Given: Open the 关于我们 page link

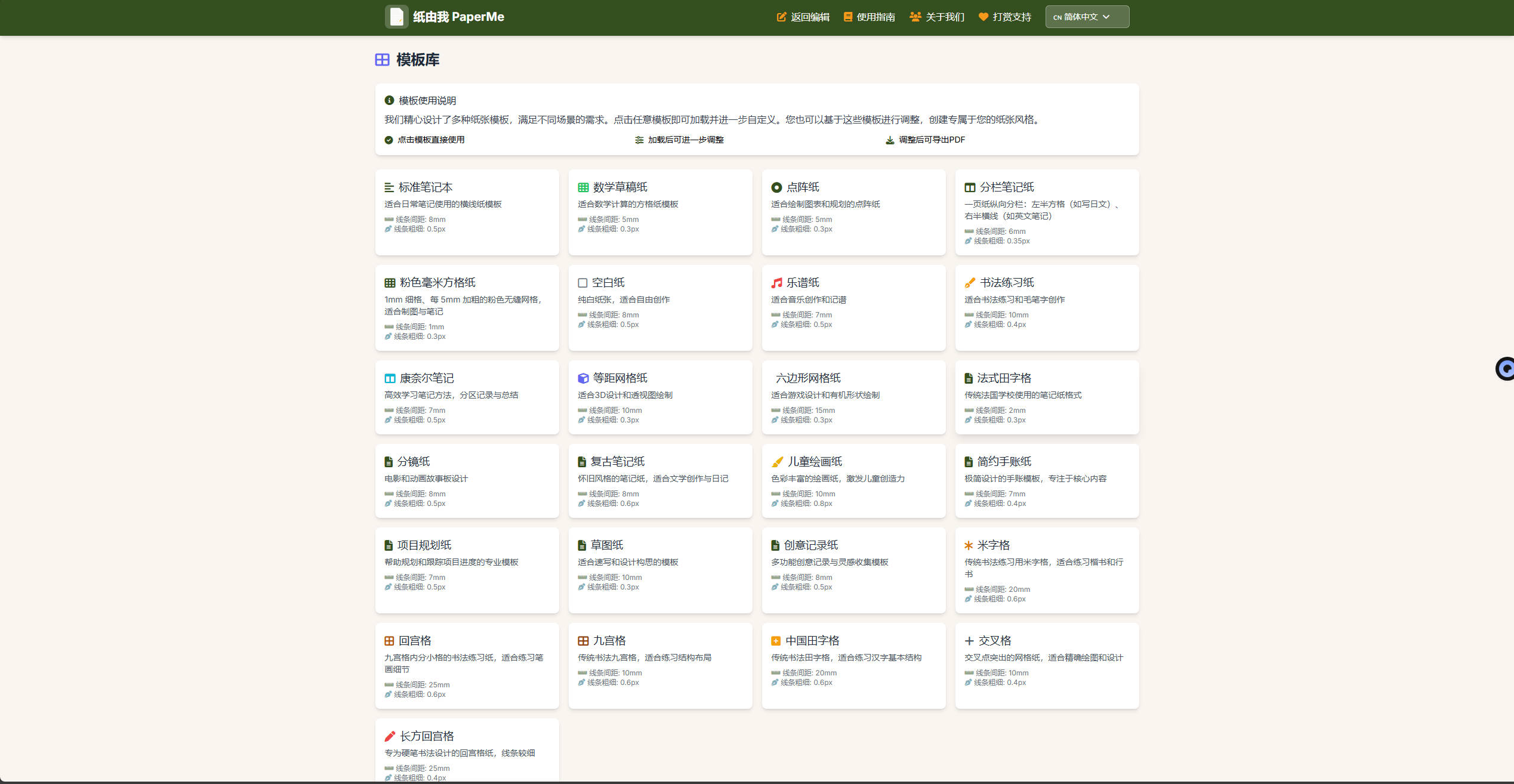Looking at the screenshot, I should tap(936, 17).
